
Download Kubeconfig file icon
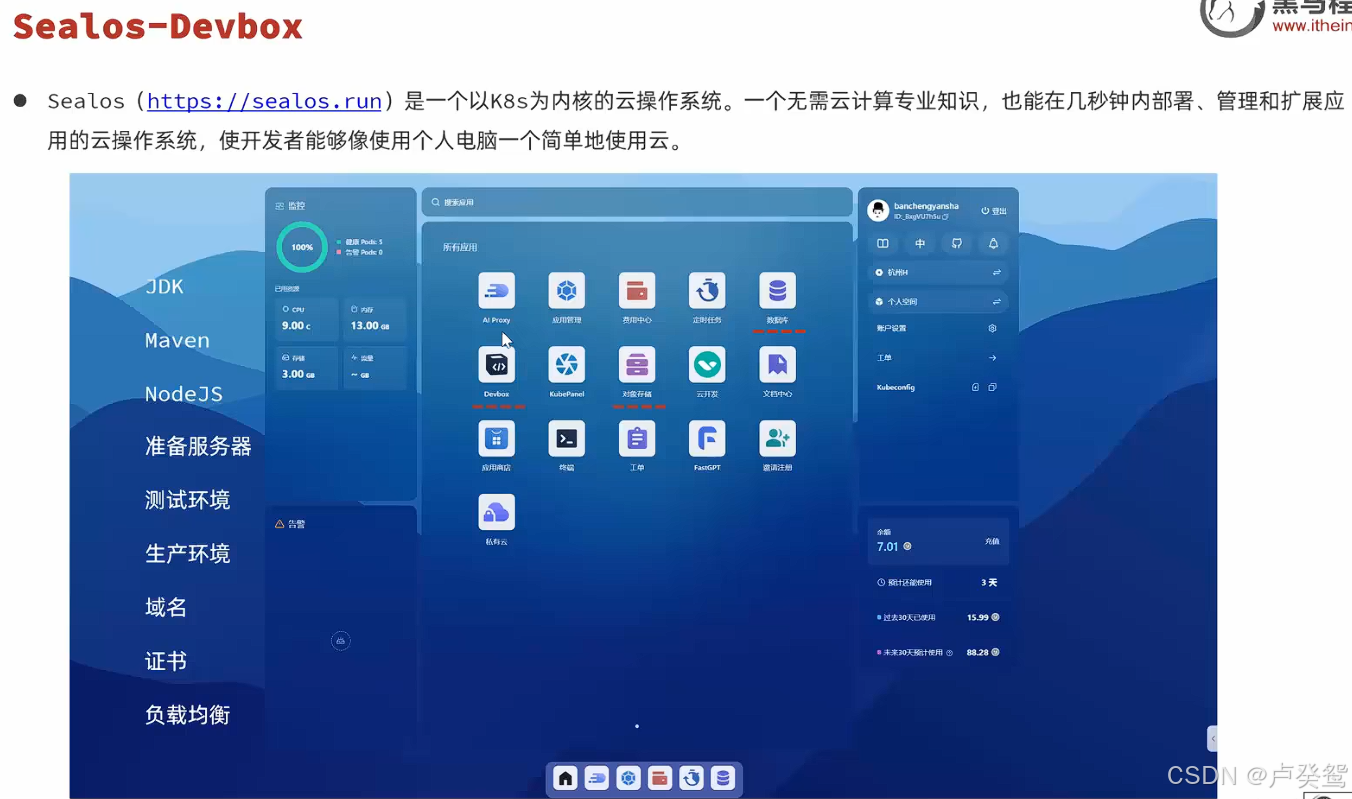(976, 387)
